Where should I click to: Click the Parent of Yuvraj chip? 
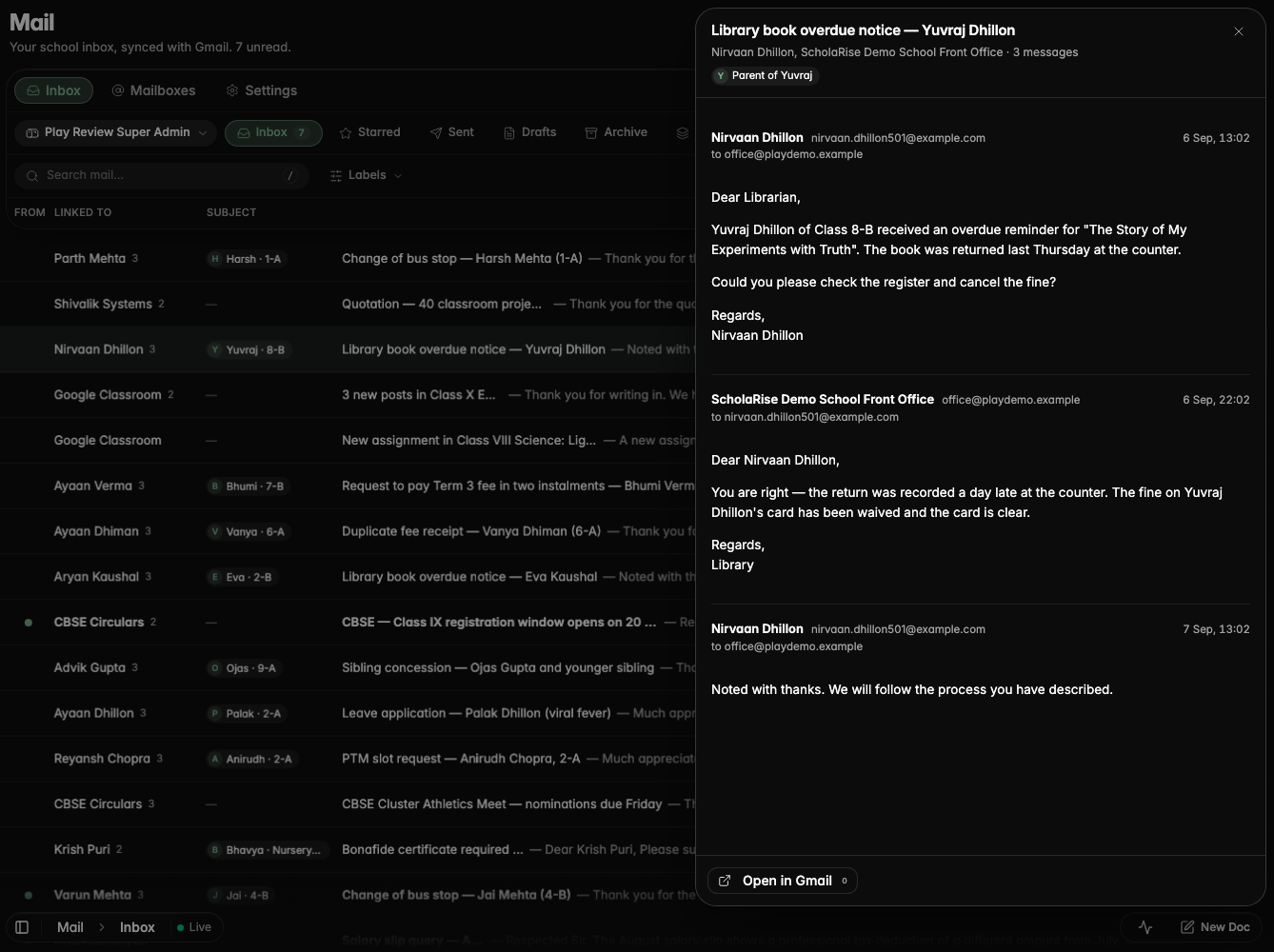(766, 75)
